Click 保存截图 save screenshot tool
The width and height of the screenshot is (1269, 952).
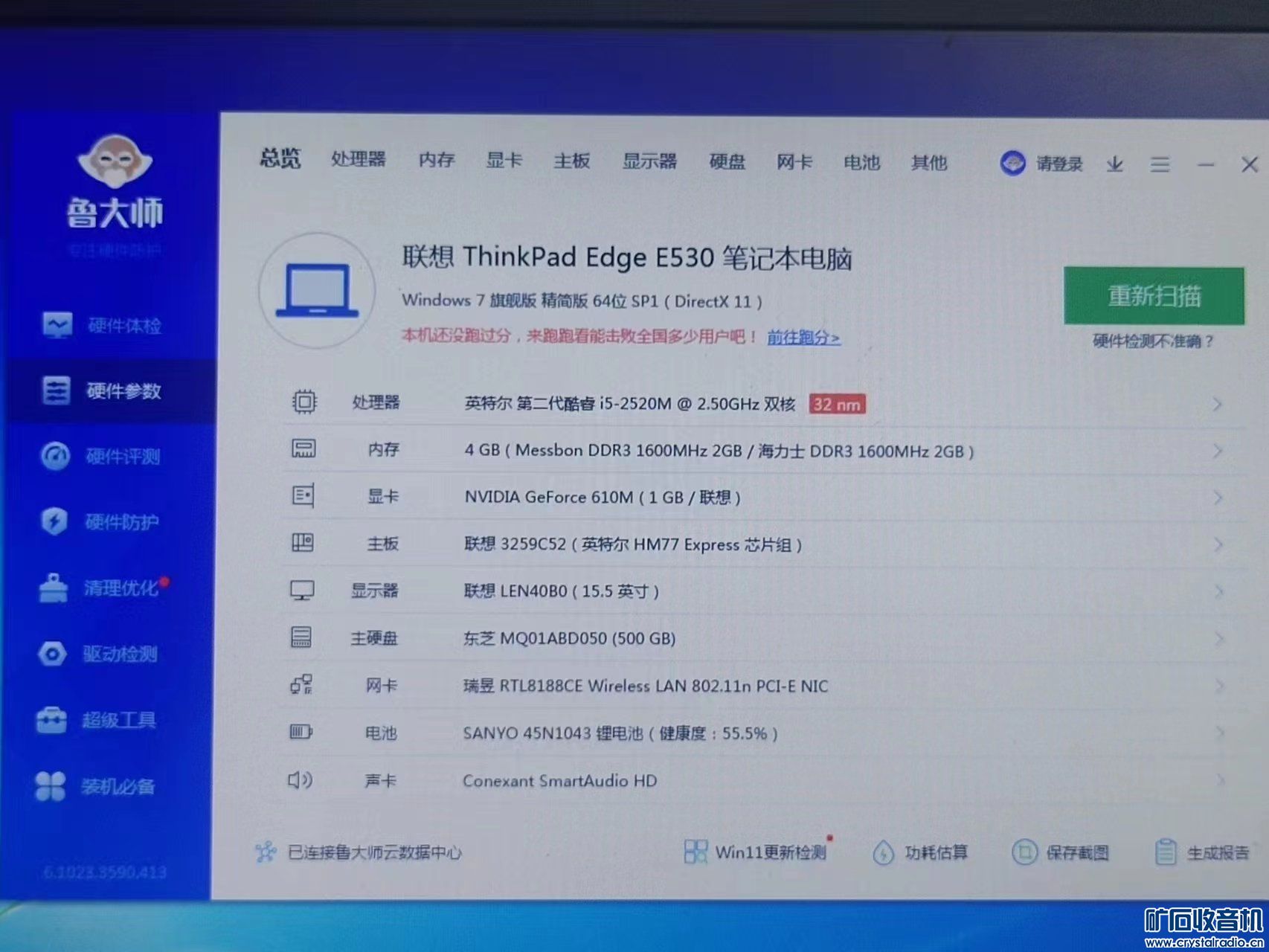[1060, 852]
